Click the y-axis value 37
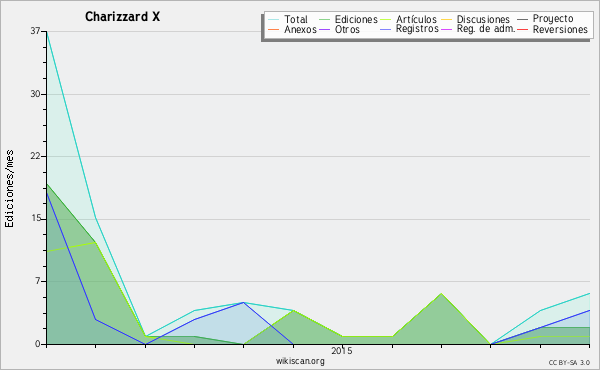Image resolution: width=600 pixels, height=370 pixels. [x=35, y=31]
